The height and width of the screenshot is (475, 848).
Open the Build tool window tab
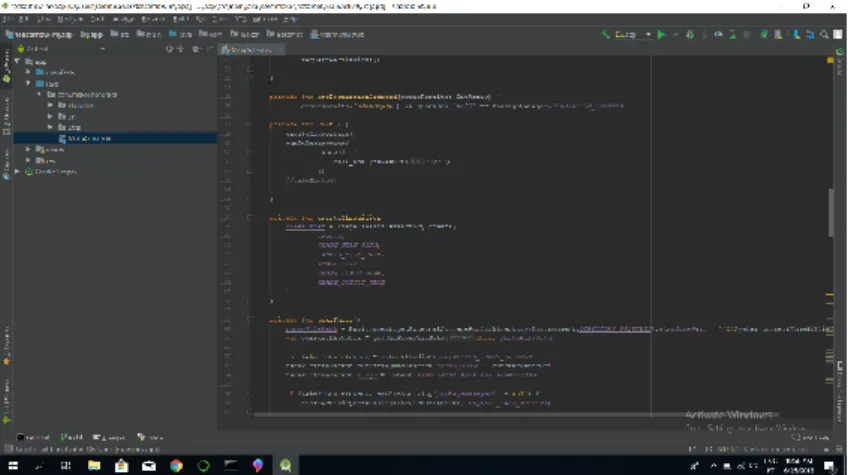(72, 437)
